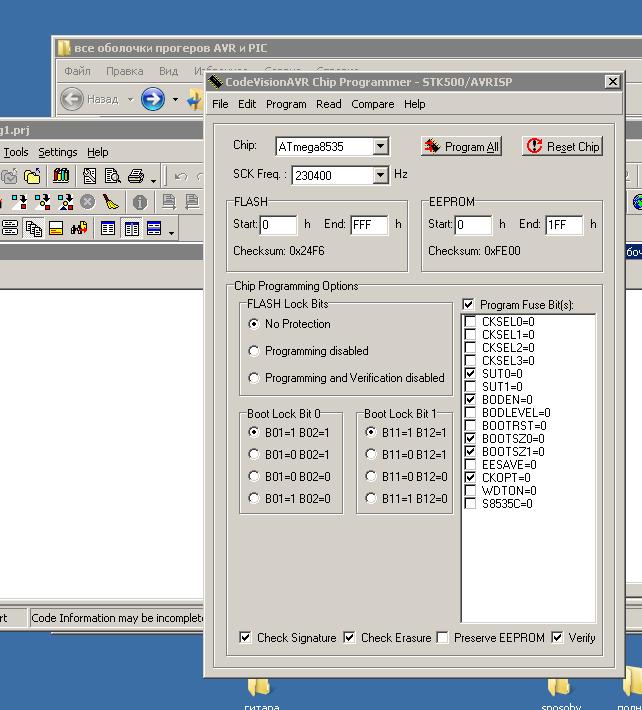Click the FLASH Start address field
Viewport: 642px width, 710px height.
point(278,225)
